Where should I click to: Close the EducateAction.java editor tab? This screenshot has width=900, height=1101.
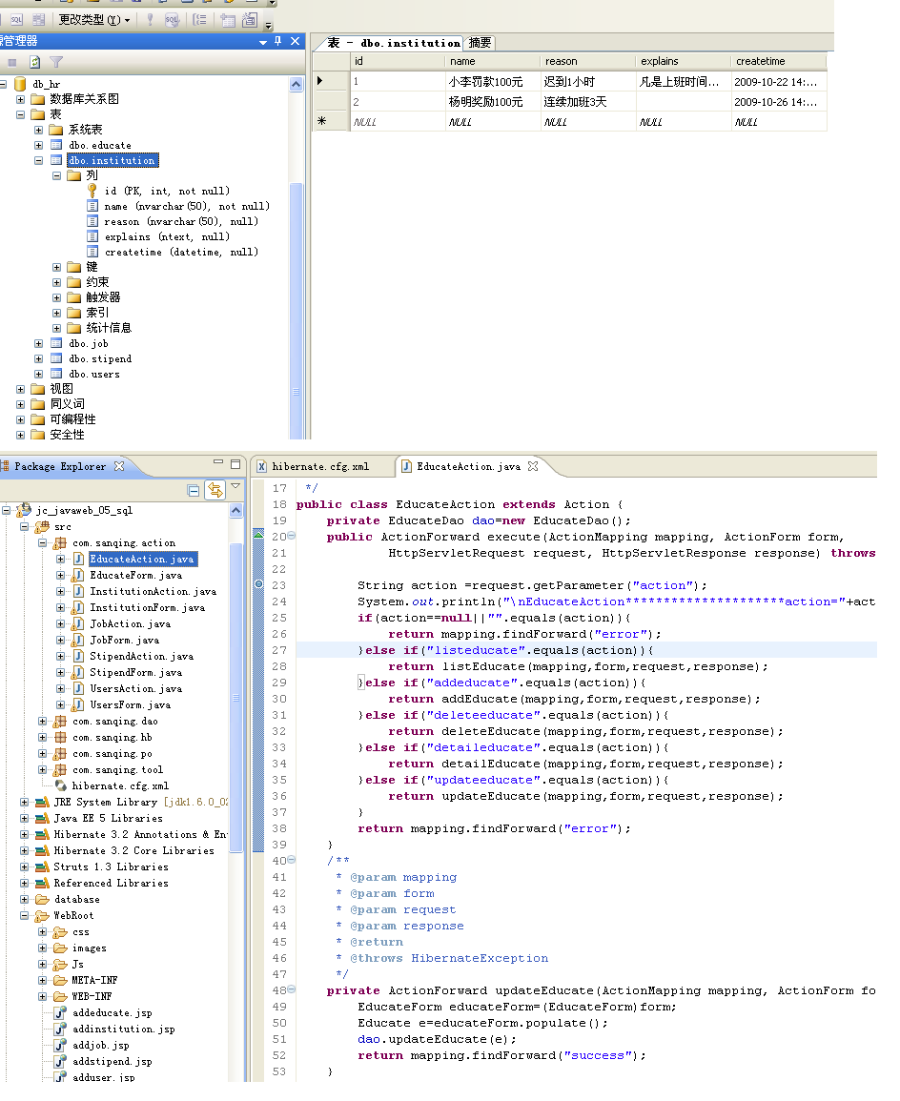533,466
